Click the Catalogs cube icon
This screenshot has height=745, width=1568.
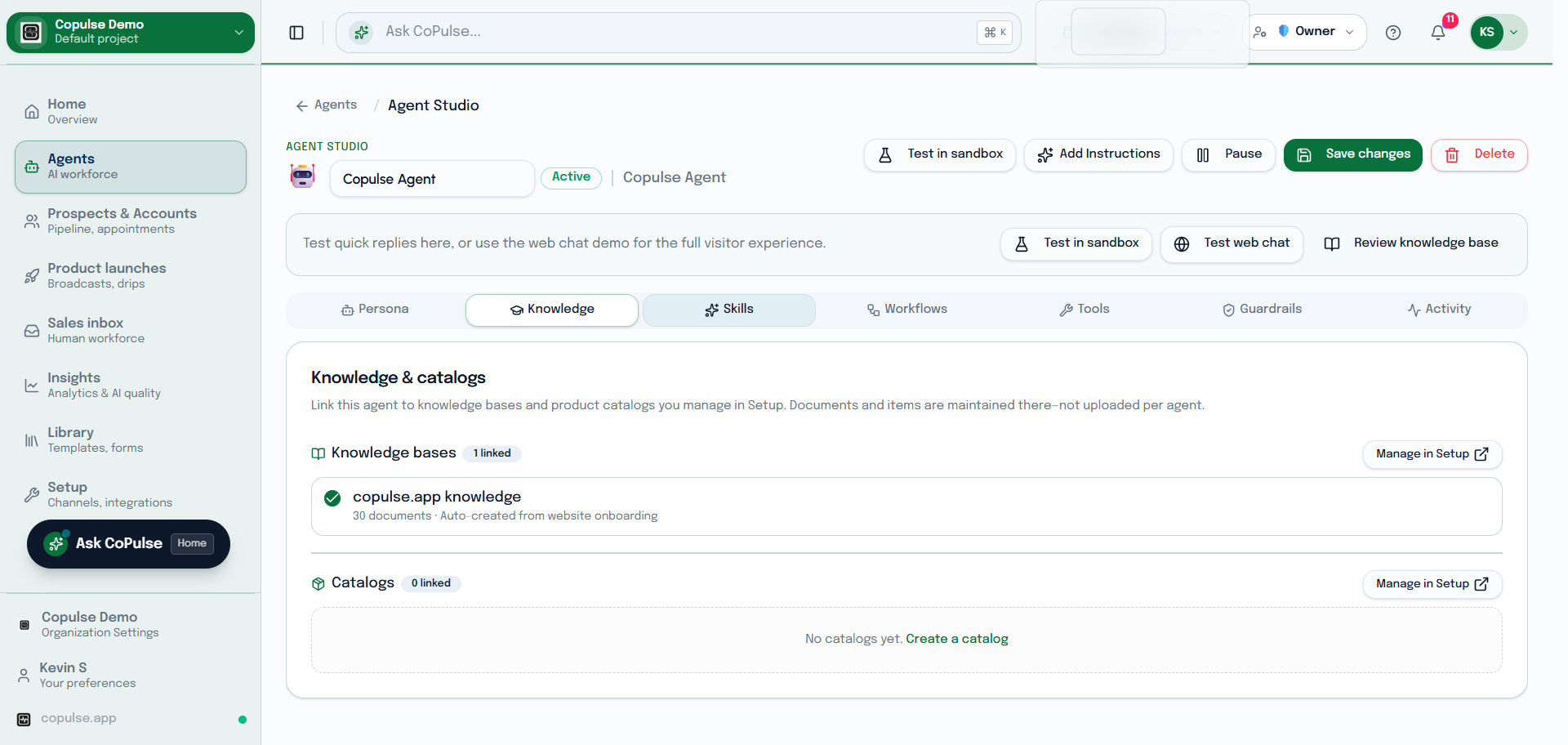[x=318, y=583]
